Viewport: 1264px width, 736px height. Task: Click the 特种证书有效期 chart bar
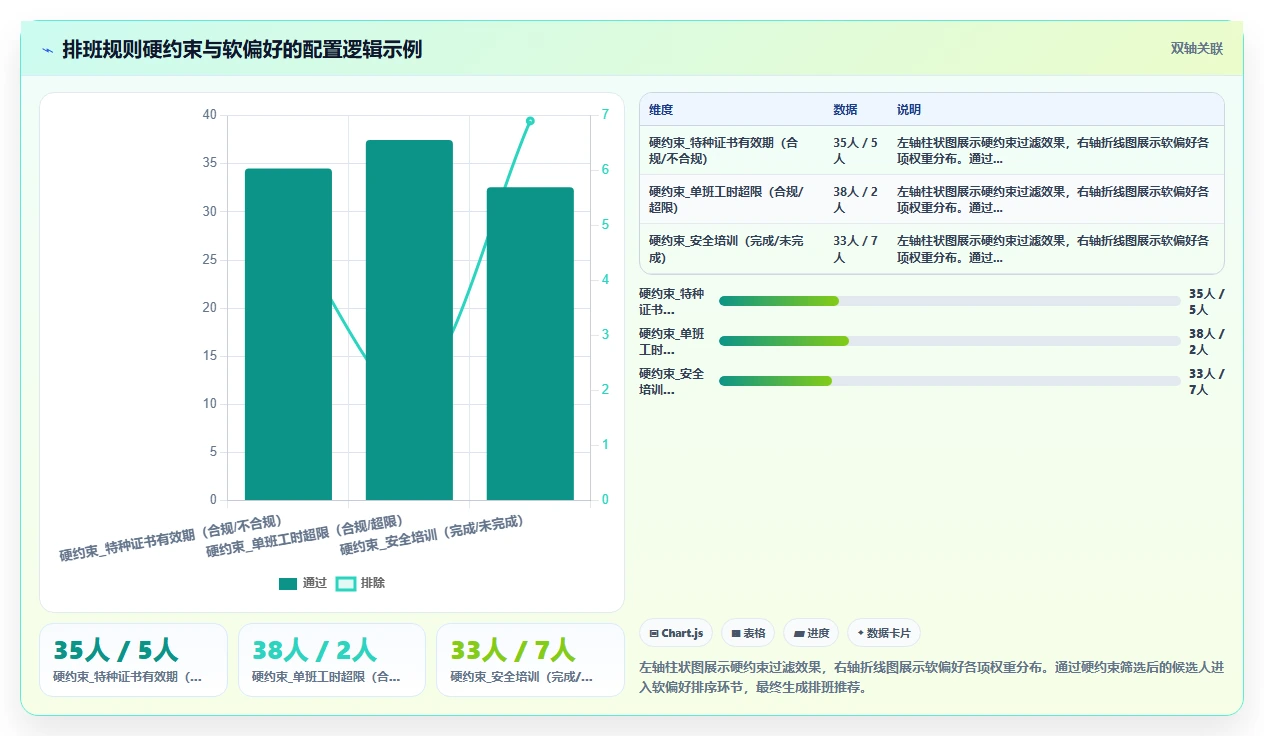click(288, 334)
